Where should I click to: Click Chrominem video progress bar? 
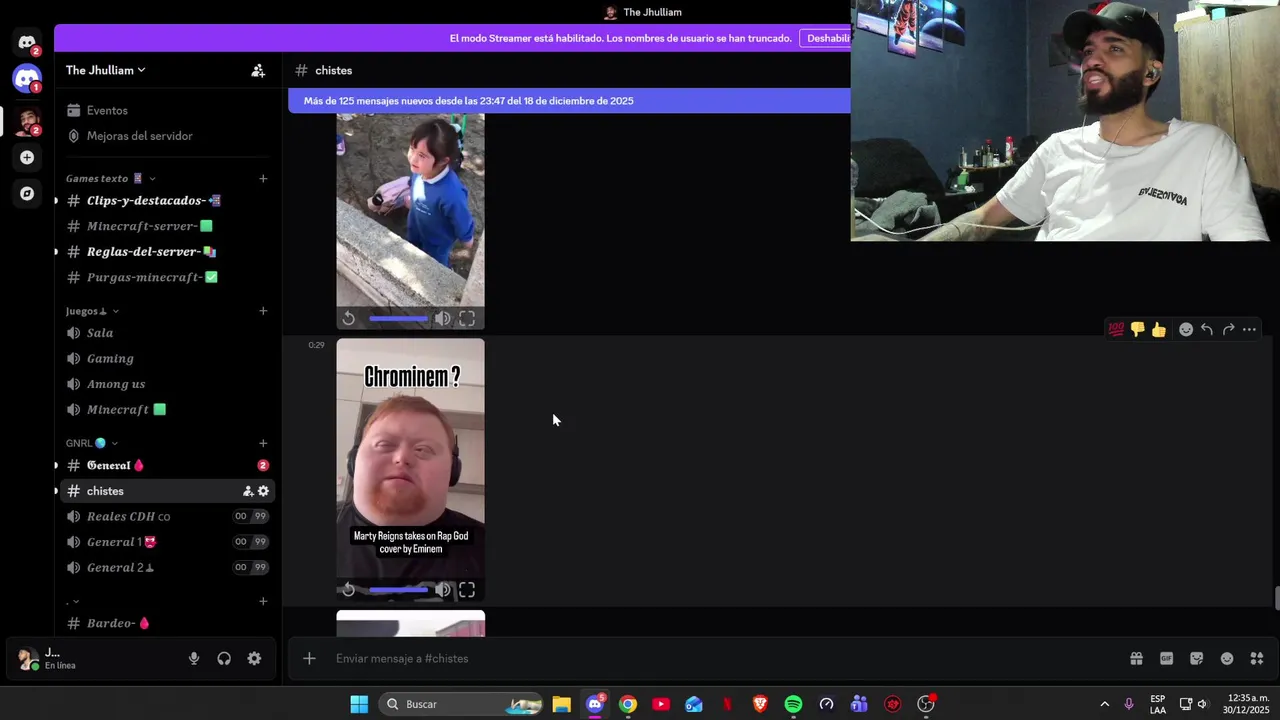(398, 590)
